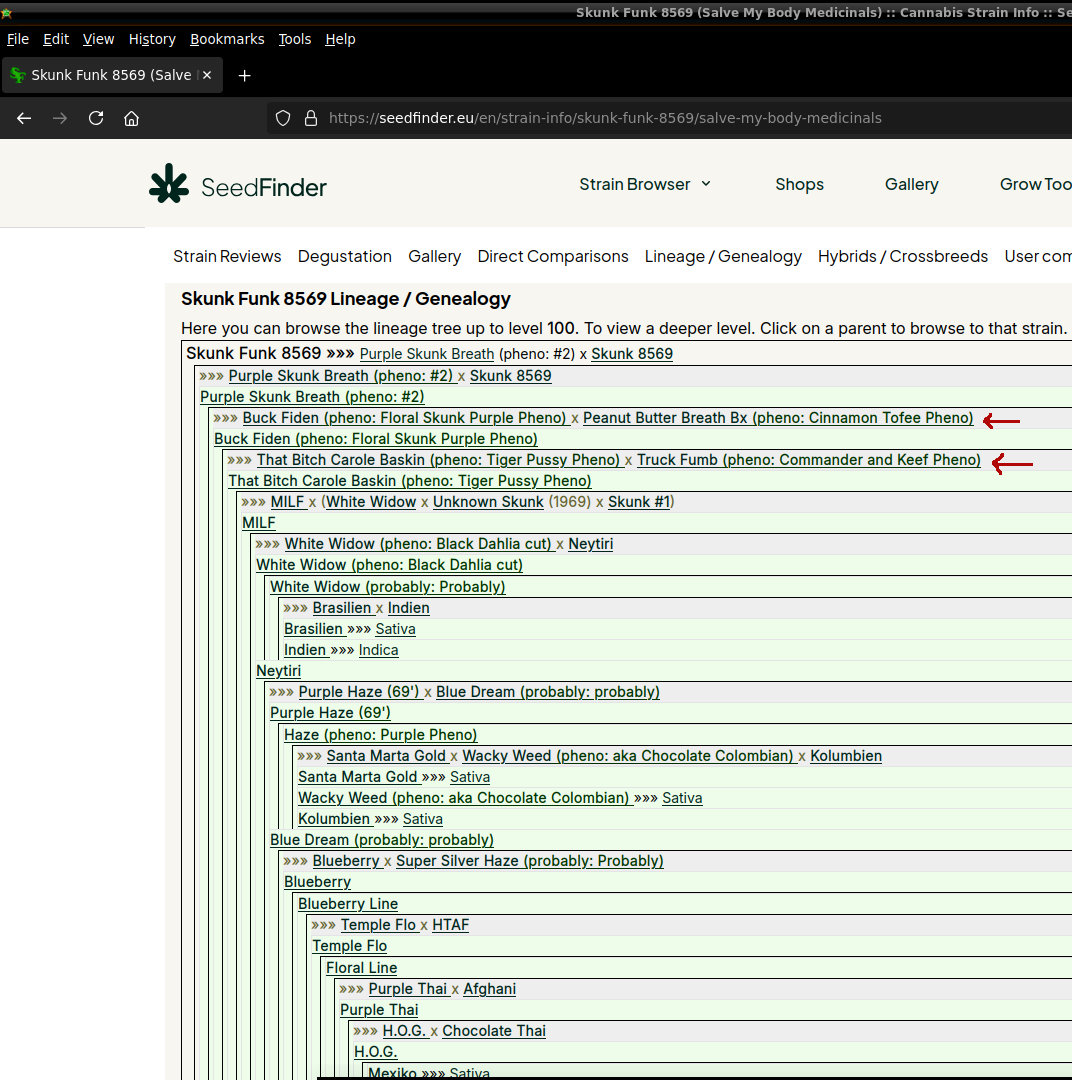Open the View menu
This screenshot has width=1072, height=1080.
click(x=99, y=39)
